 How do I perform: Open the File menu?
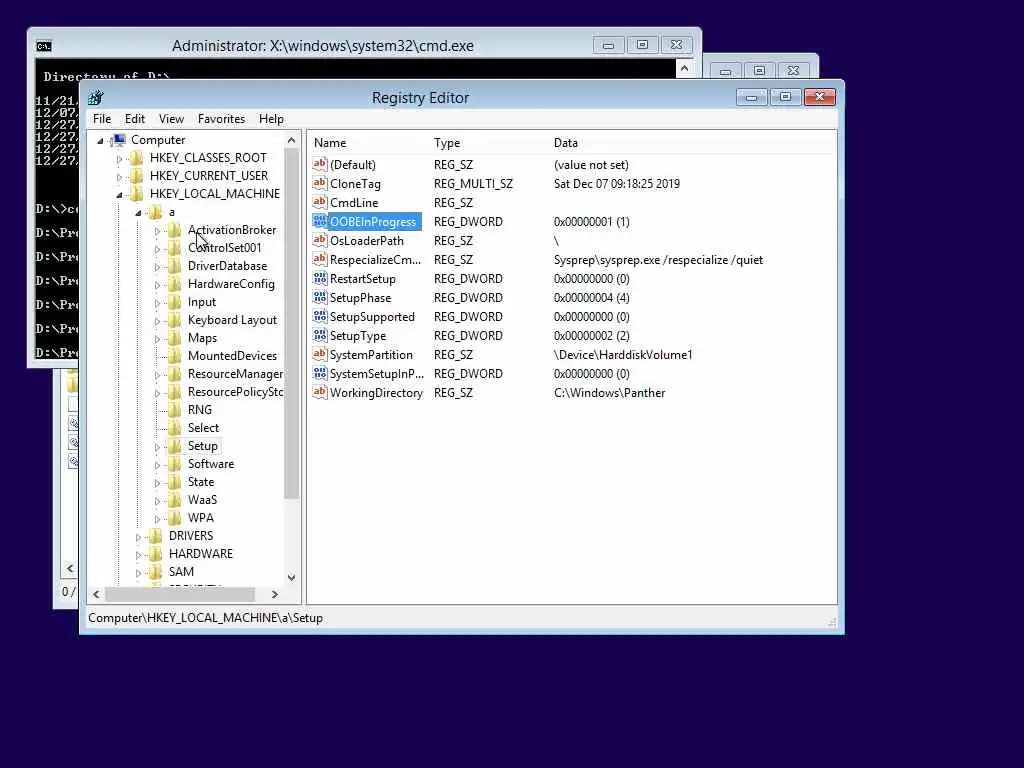click(102, 119)
